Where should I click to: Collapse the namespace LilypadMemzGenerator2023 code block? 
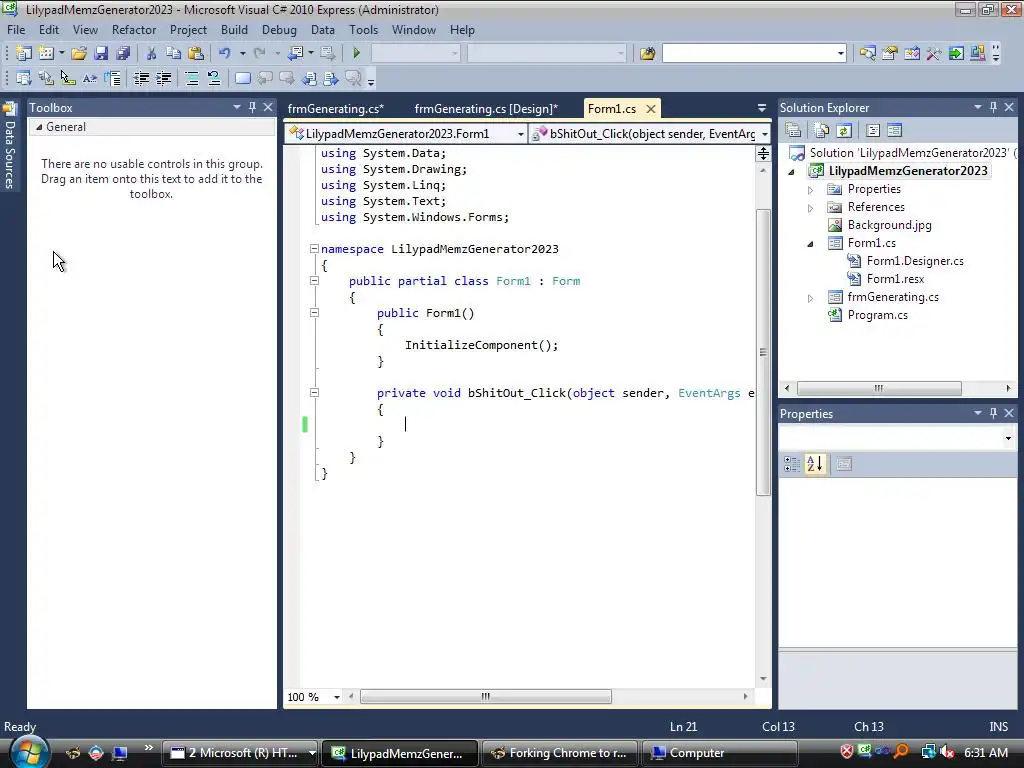pos(314,249)
